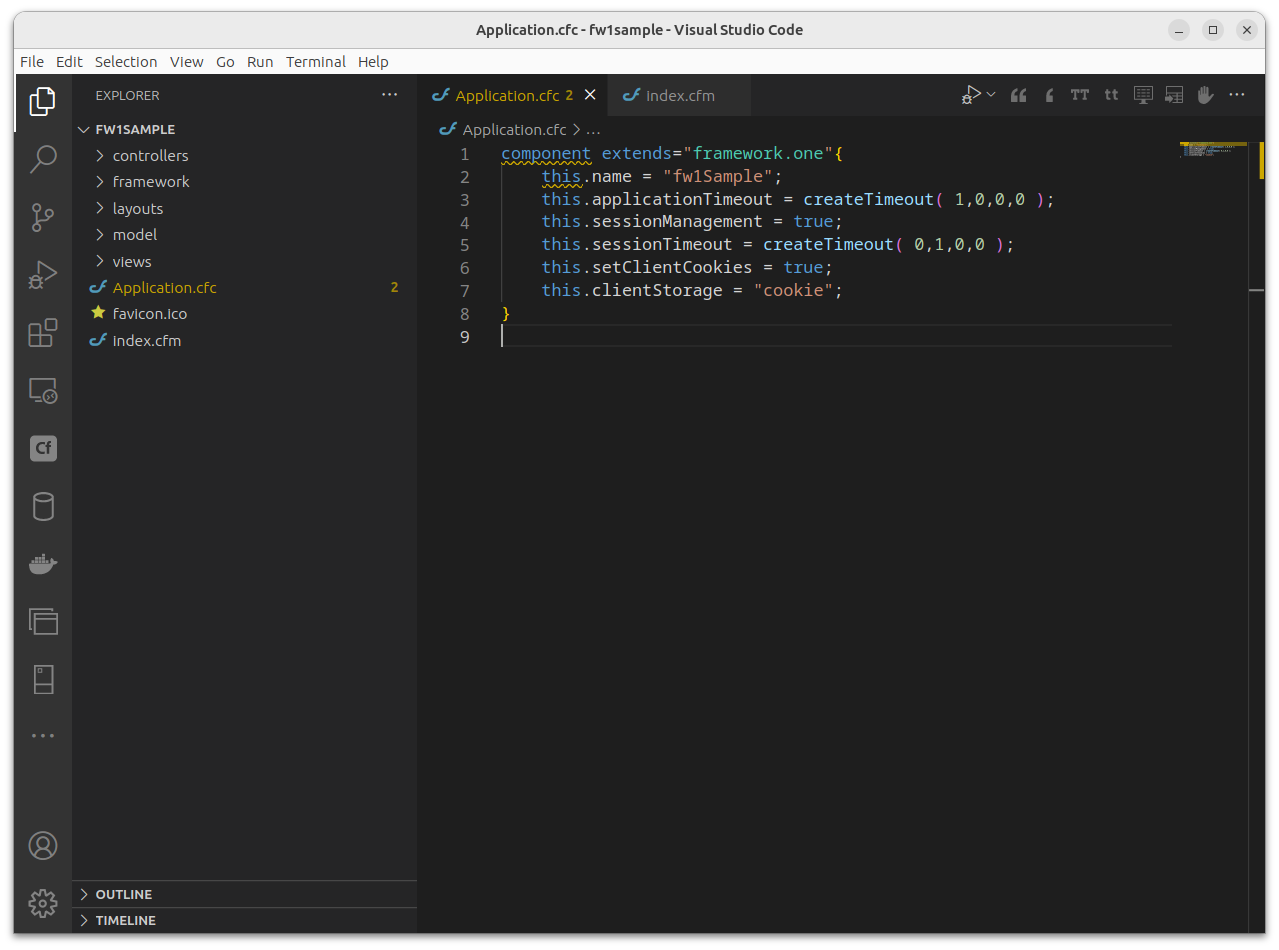Click the double quotes toolbar icon
1279x950 pixels.
click(1019, 95)
